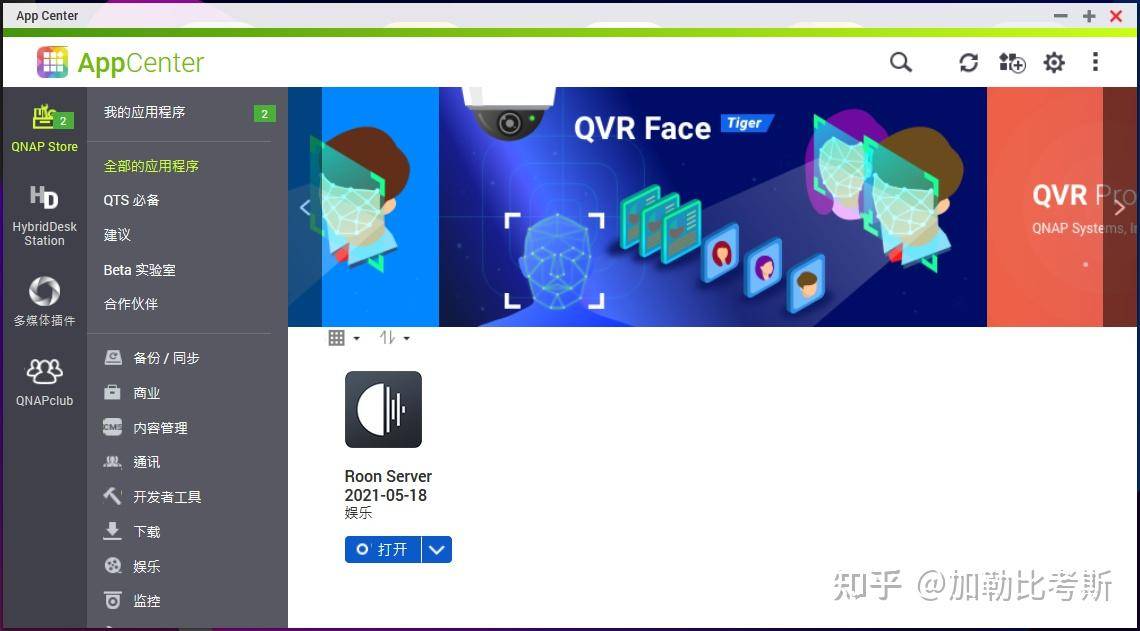Click the QVR Pro banner slide
The width and height of the screenshot is (1140, 631).
pos(1063,207)
